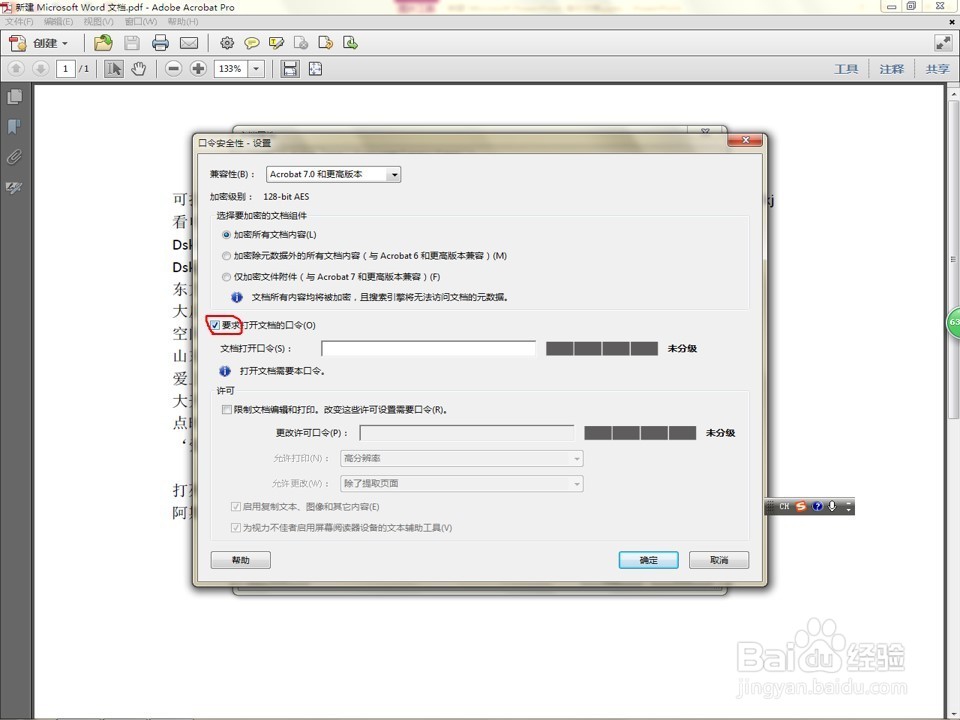Open a file with the folder icon

(x=103, y=43)
